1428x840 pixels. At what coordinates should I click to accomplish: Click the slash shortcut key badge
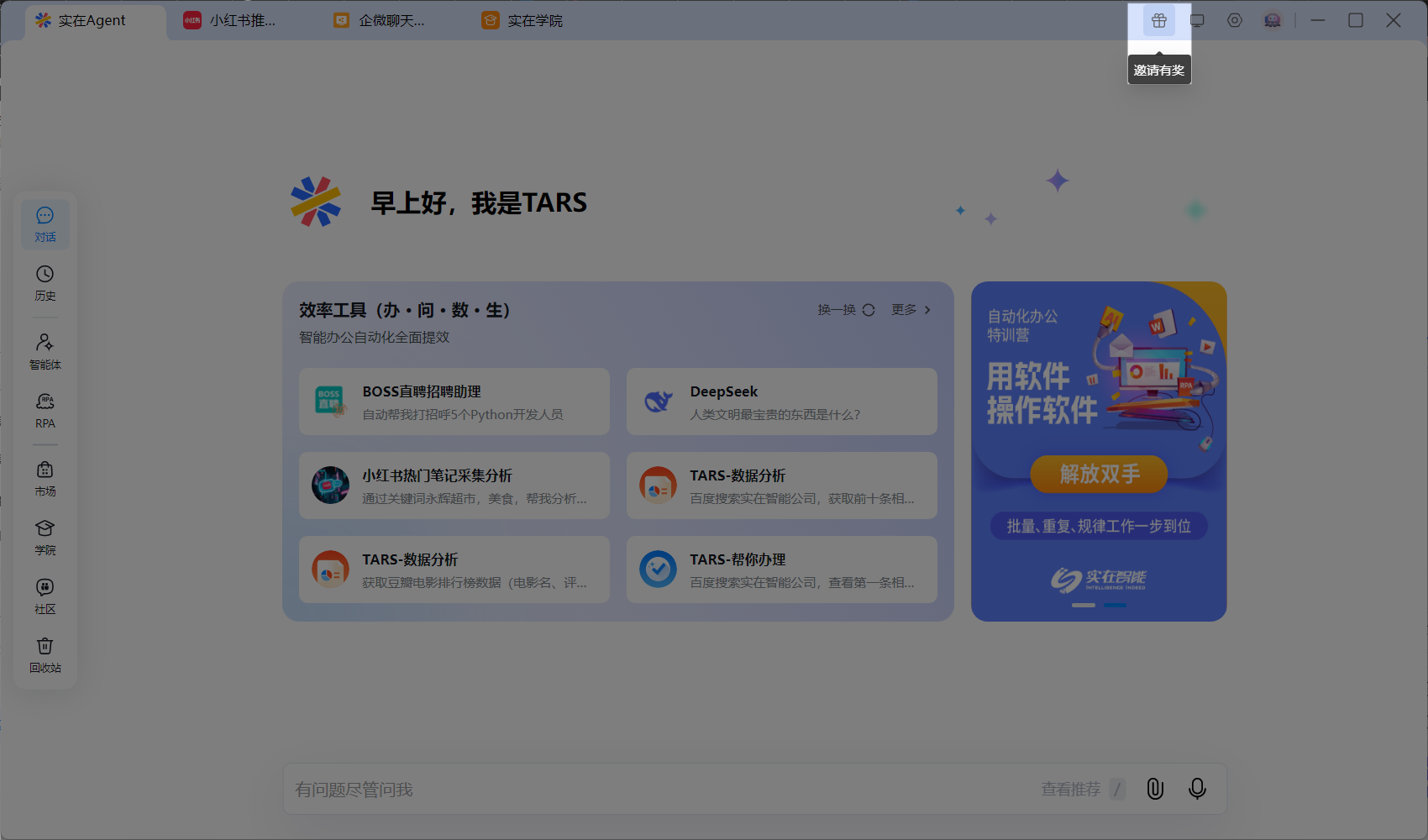[x=1117, y=789]
